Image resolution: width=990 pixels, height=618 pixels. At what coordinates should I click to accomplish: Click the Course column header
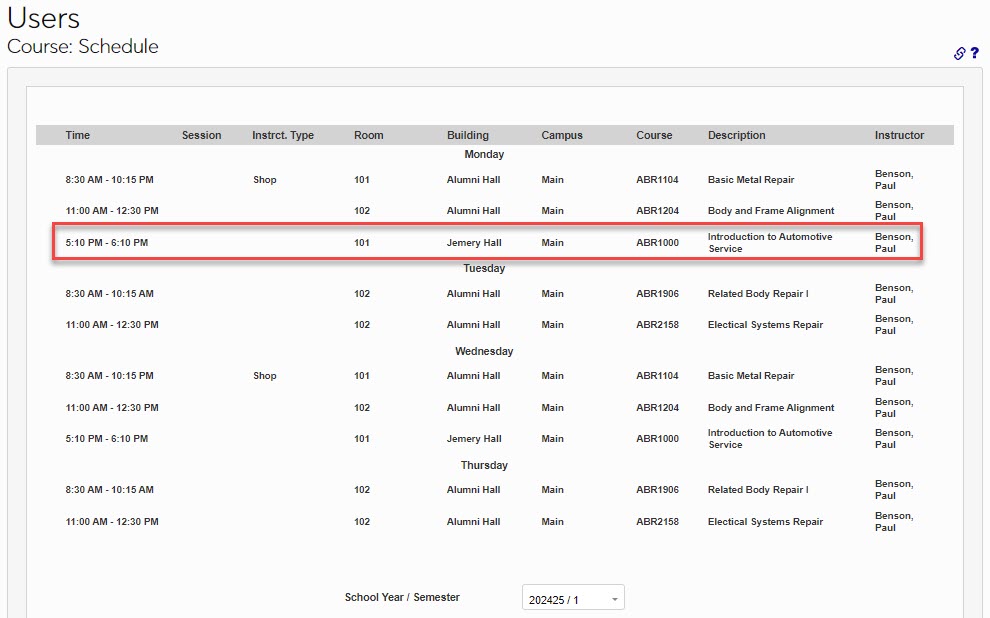tap(654, 135)
